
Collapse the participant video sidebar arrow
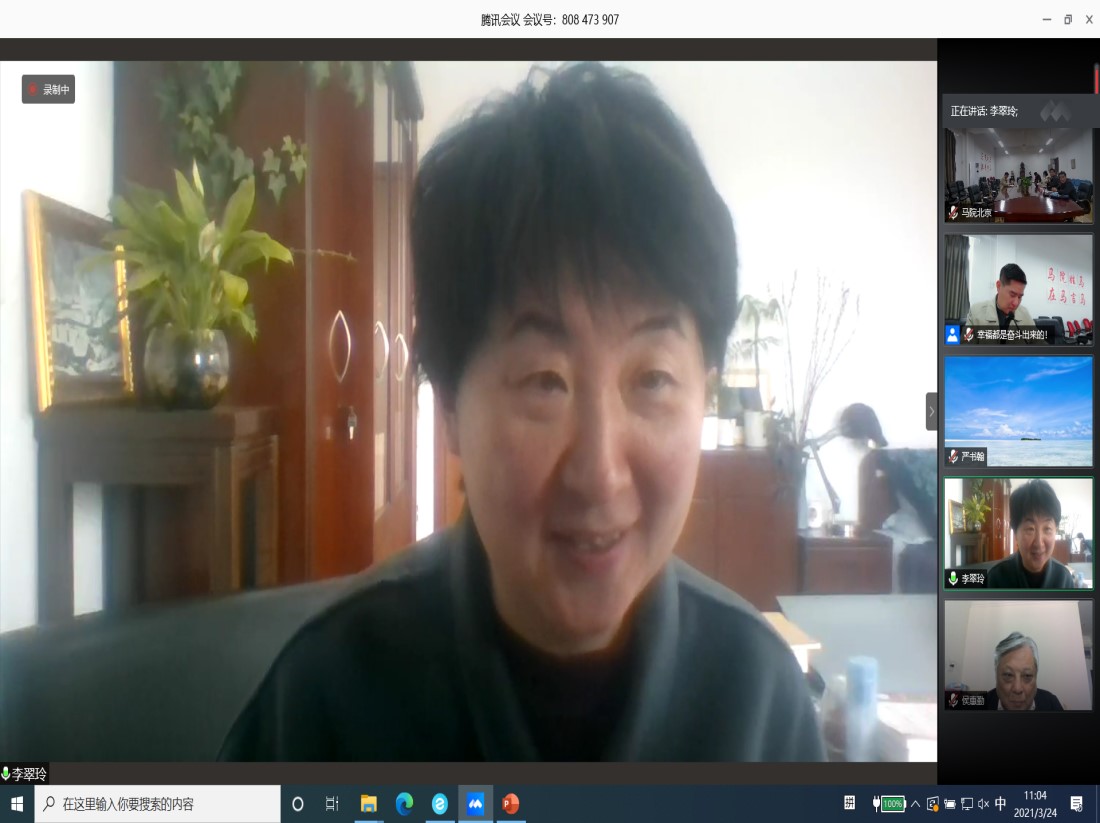[x=931, y=411]
